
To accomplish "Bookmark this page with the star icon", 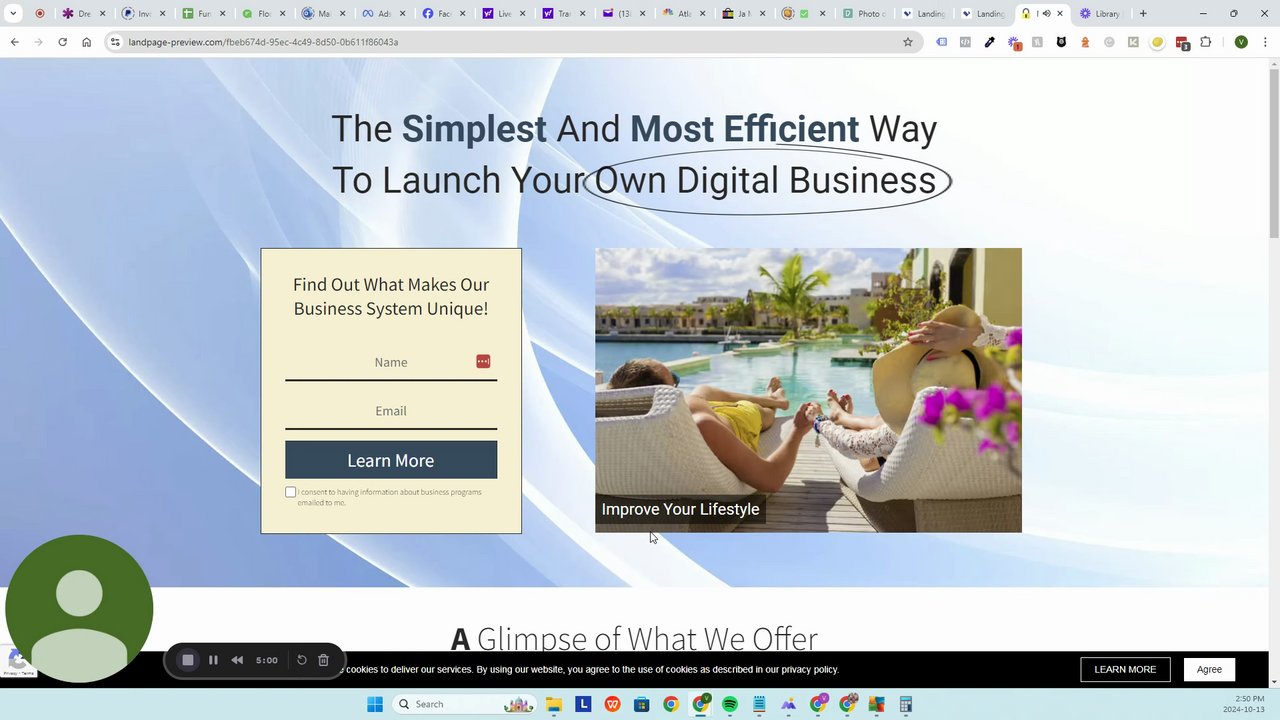I will tap(908, 42).
